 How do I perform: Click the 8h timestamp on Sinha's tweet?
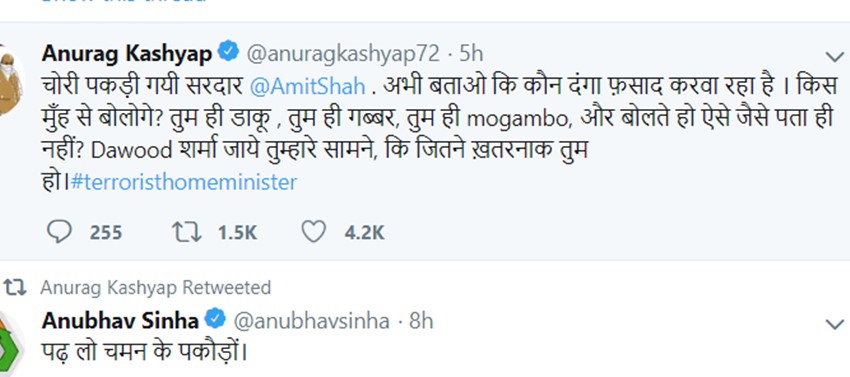(421, 321)
